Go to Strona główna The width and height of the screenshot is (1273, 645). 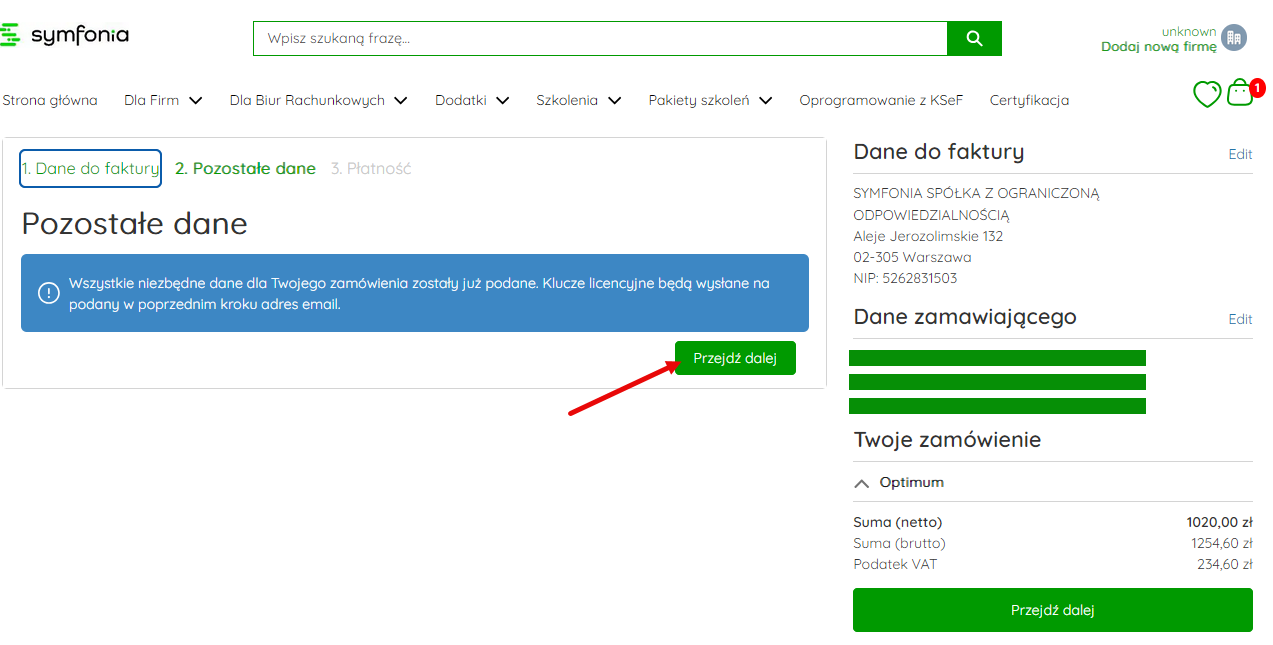tap(50, 100)
